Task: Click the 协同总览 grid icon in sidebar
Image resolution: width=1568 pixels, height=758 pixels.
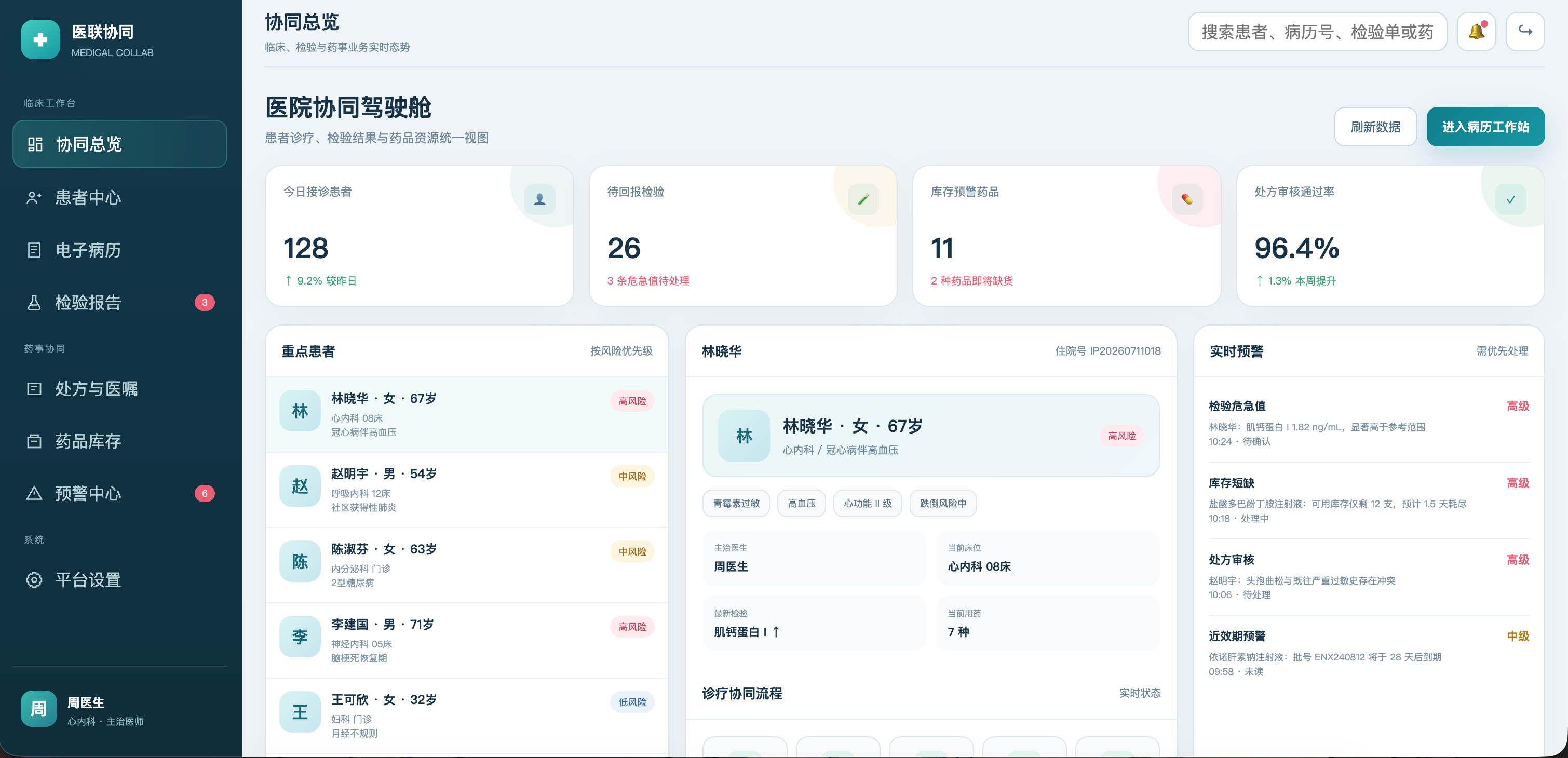Action: [x=35, y=144]
